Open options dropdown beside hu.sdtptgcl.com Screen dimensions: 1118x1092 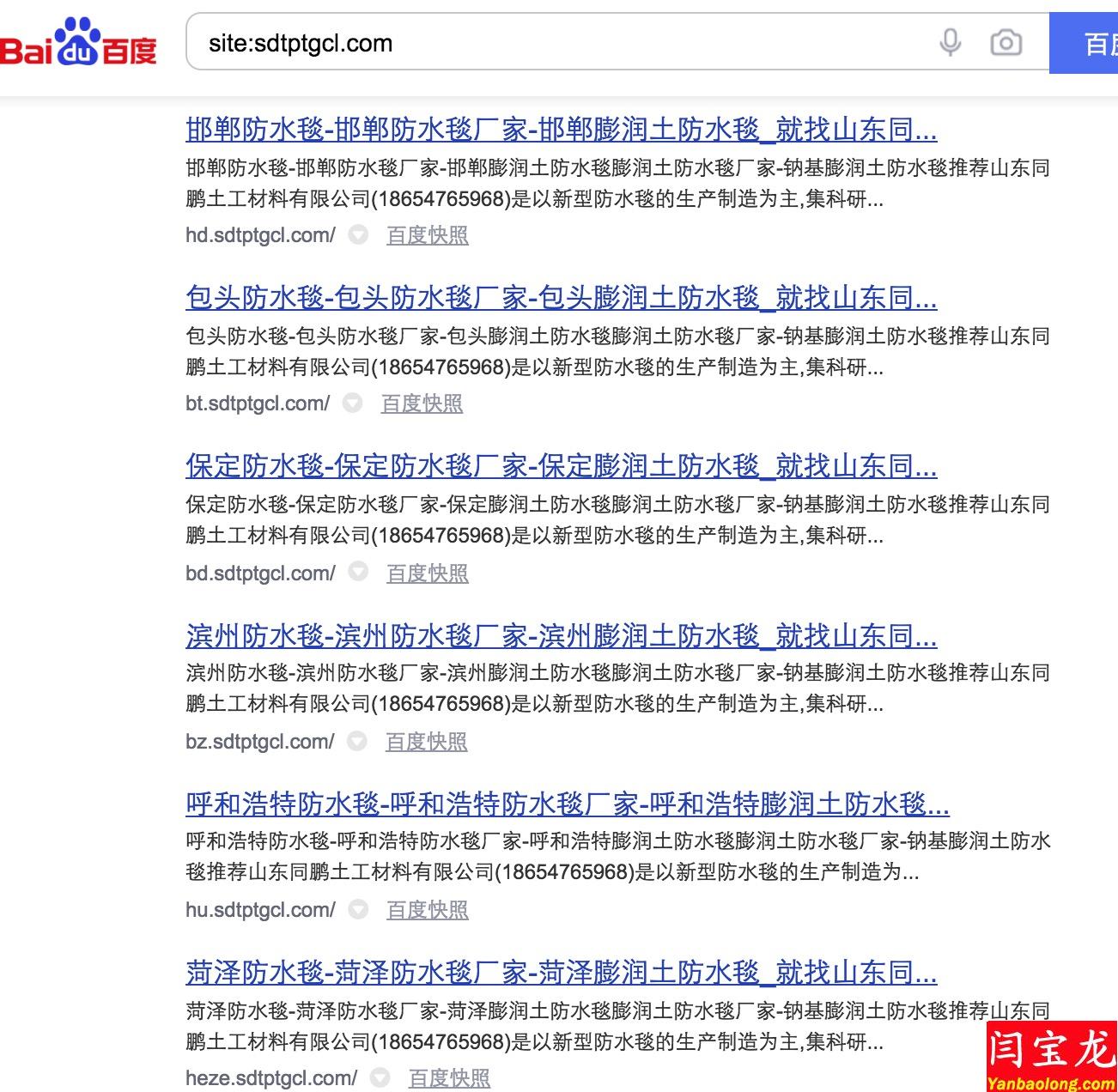(x=358, y=909)
